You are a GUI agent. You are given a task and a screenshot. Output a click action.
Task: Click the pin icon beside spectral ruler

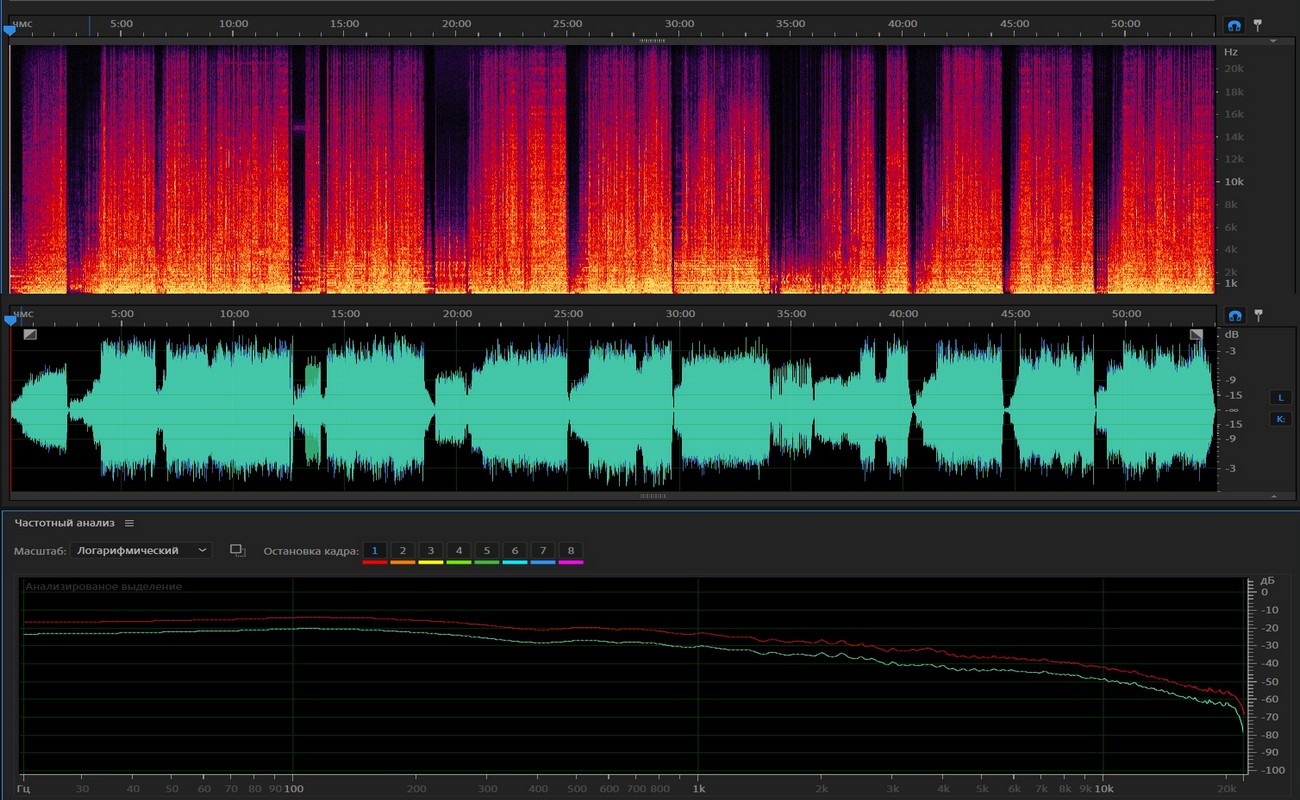click(x=1258, y=24)
